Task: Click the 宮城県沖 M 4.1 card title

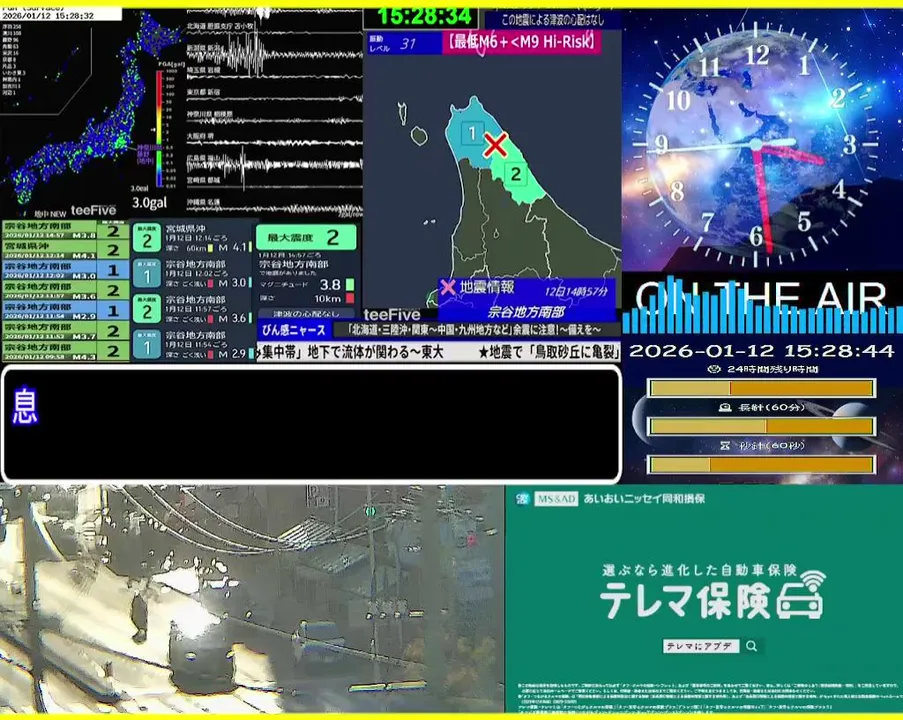Action: [x=185, y=229]
